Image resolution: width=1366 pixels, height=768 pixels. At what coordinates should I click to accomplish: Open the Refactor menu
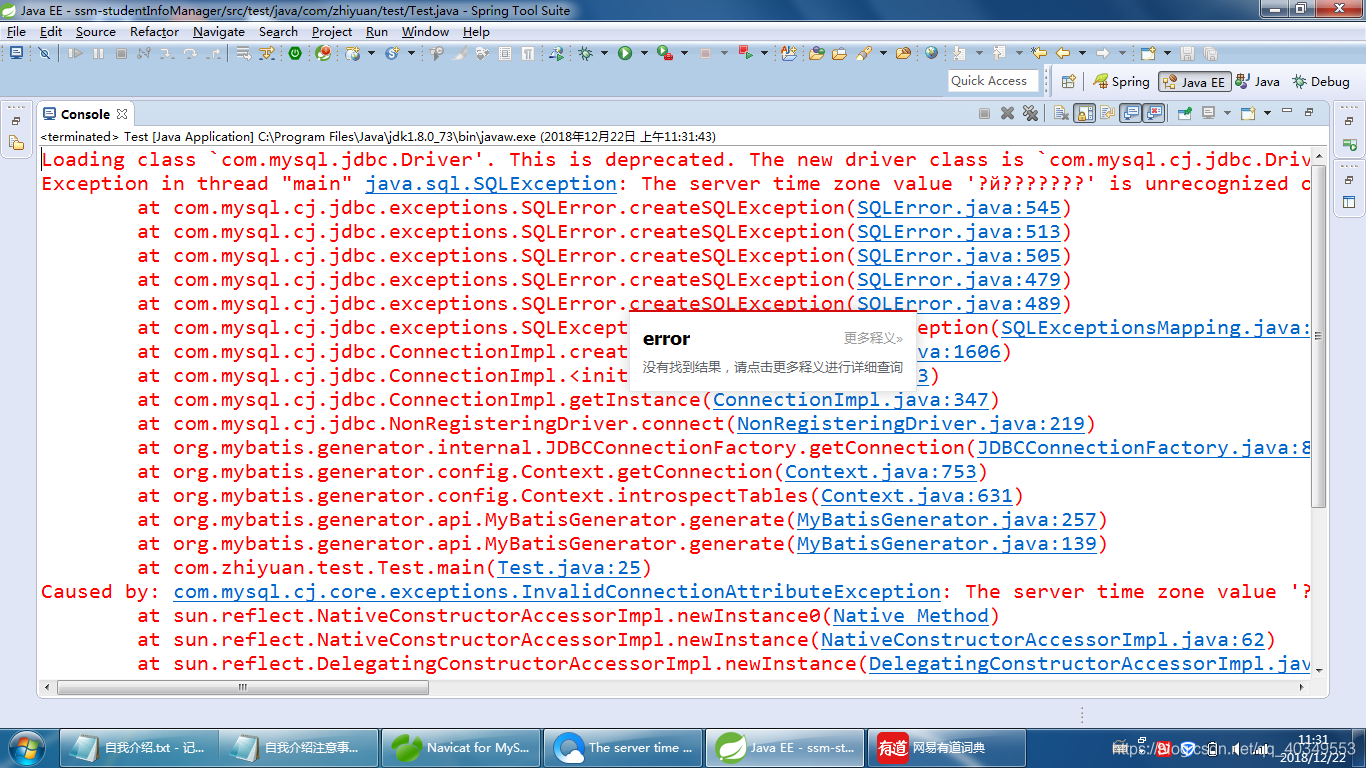(154, 31)
